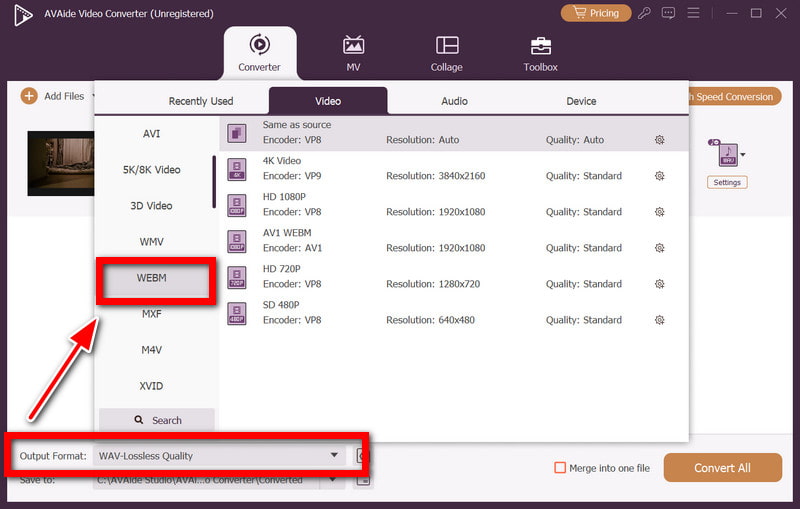The image size is (800, 509).
Task: Open the Save to path dropdown
Action: coord(333,480)
